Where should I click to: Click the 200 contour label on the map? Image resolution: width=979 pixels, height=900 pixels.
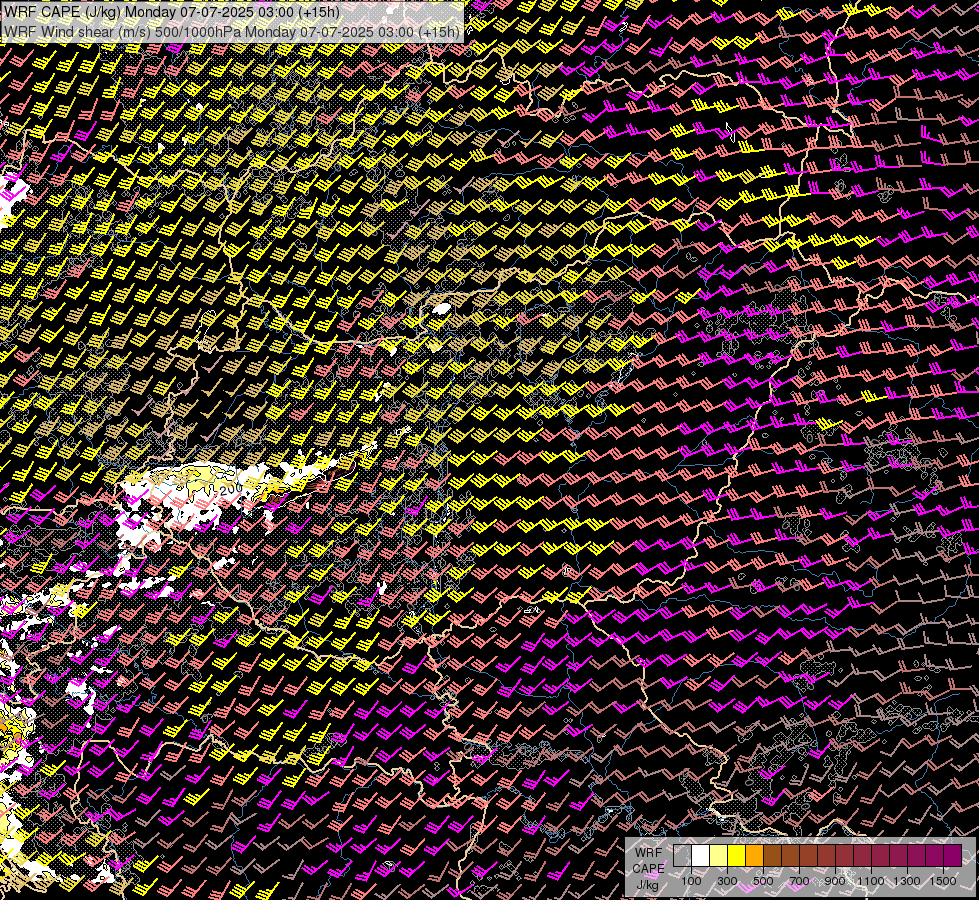[230, 490]
